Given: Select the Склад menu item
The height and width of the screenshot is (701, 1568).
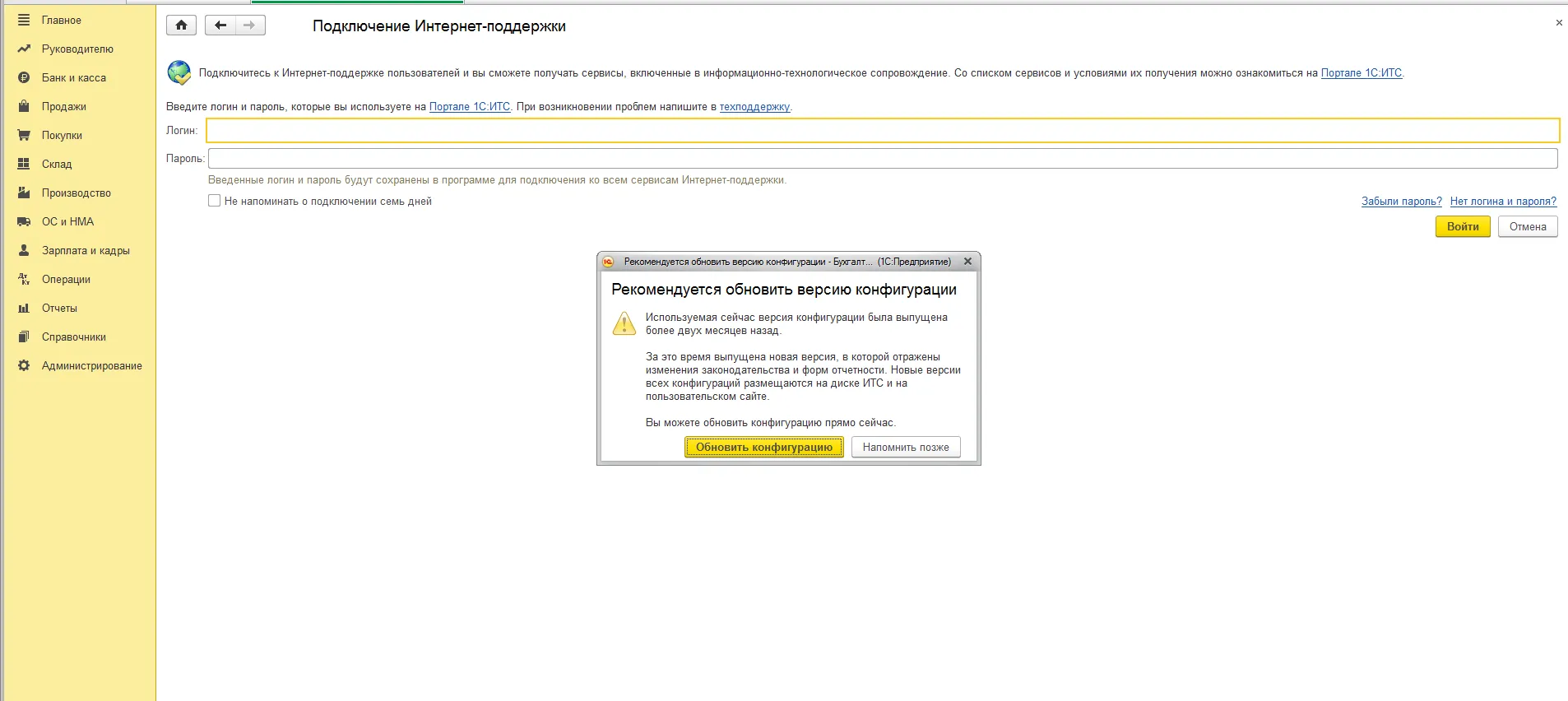Looking at the screenshot, I should (57, 164).
